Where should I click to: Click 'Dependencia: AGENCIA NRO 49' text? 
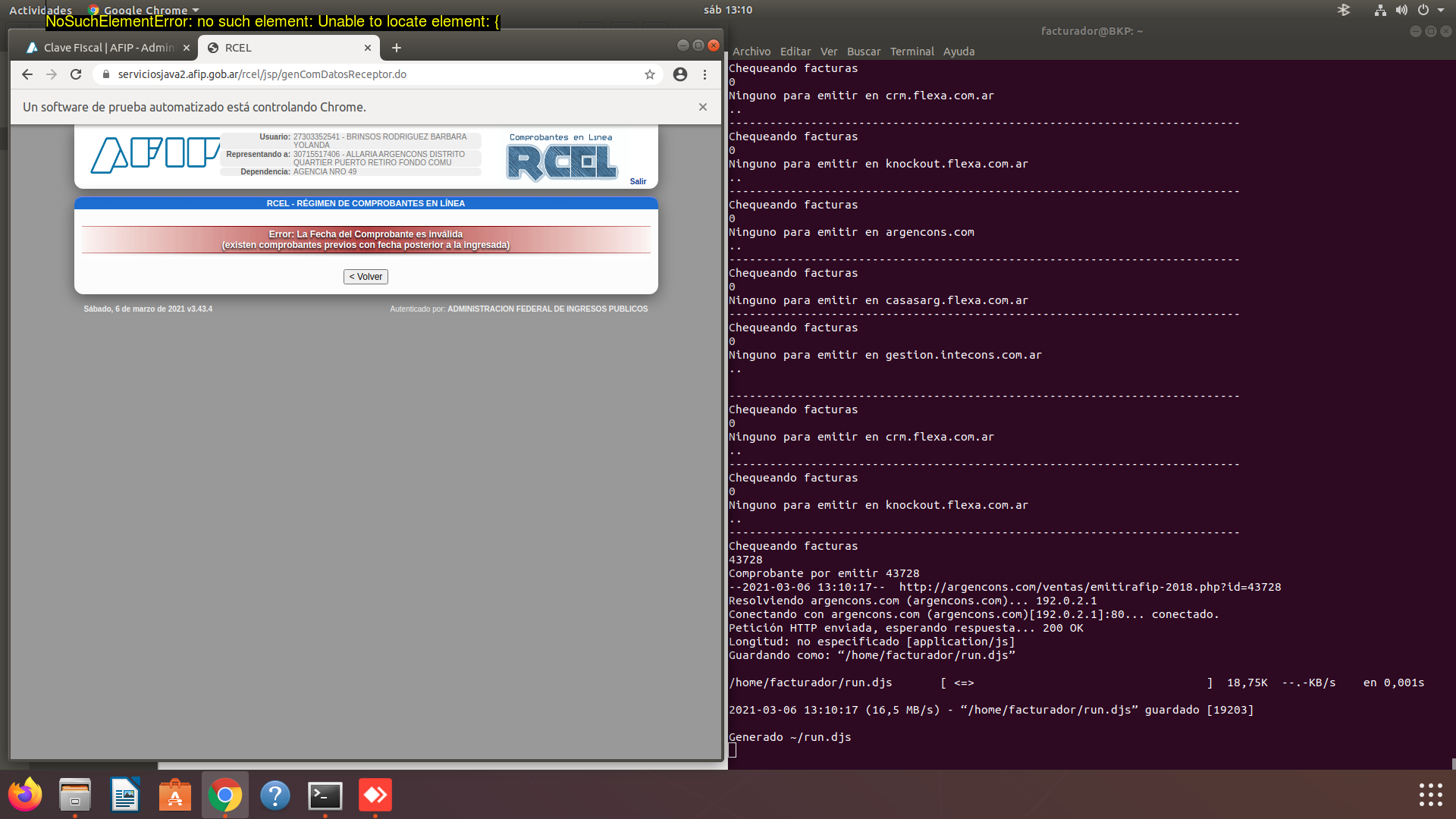[298, 172]
